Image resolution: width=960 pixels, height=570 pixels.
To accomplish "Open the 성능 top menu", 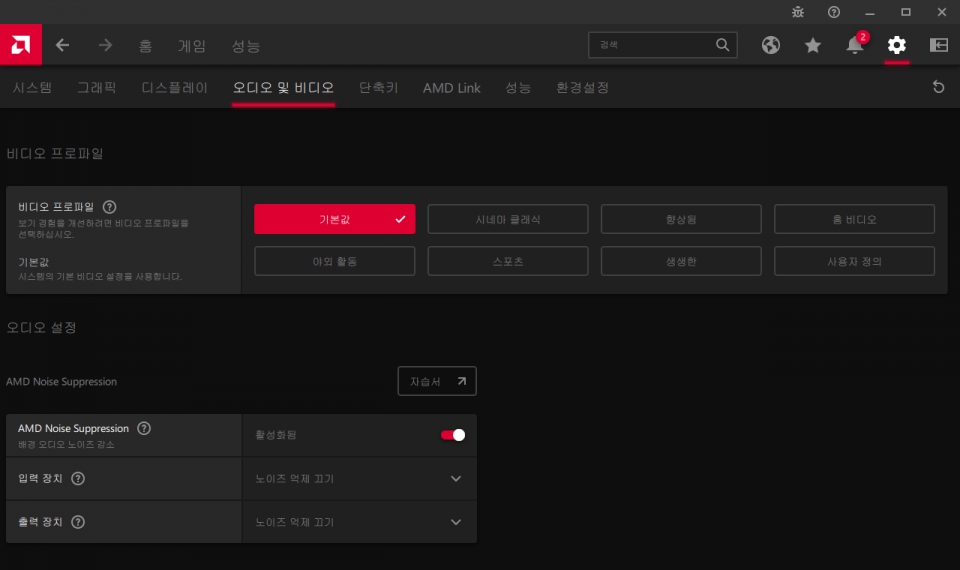I will [x=246, y=45].
